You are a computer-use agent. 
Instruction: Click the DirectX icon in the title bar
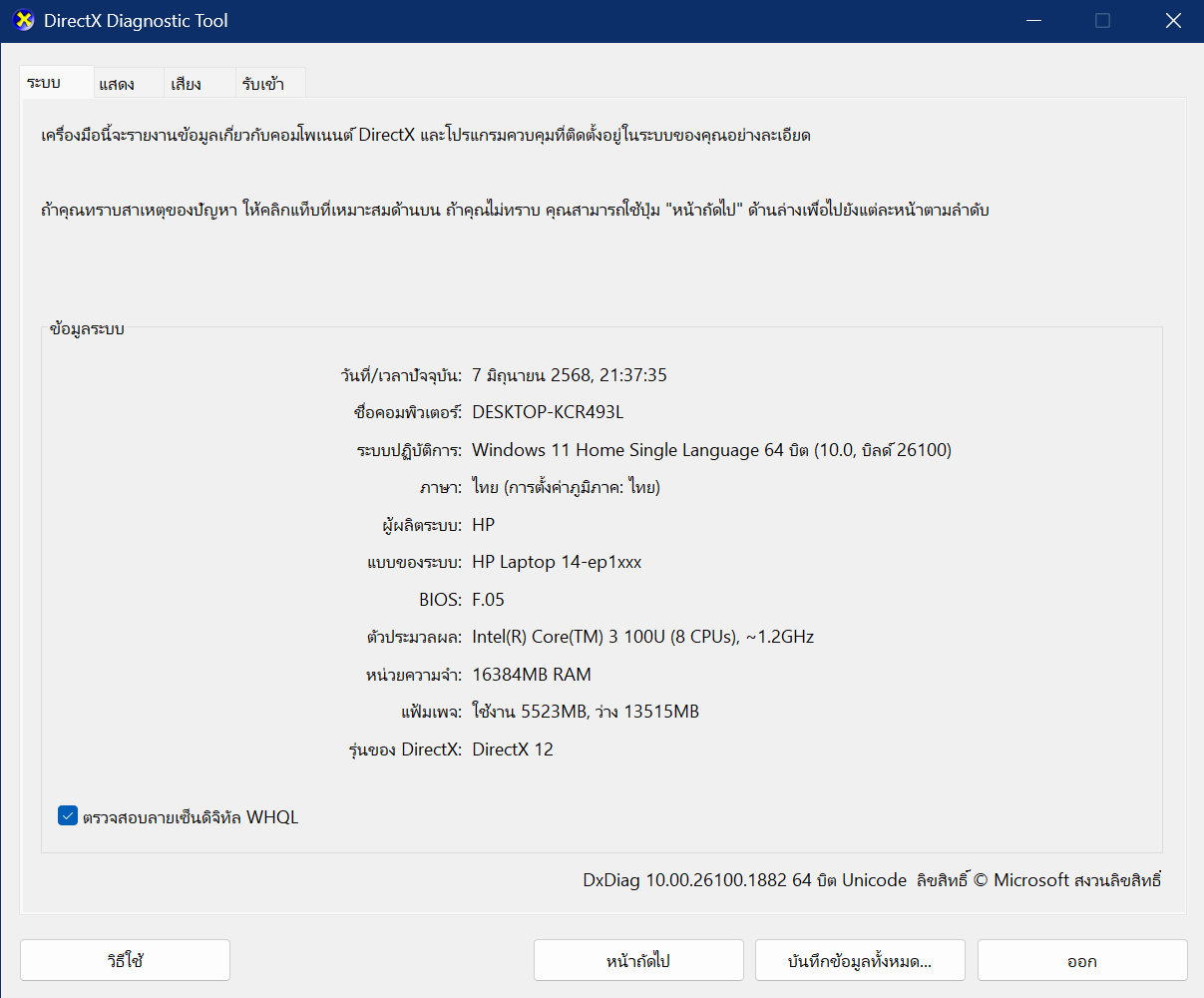(23, 20)
